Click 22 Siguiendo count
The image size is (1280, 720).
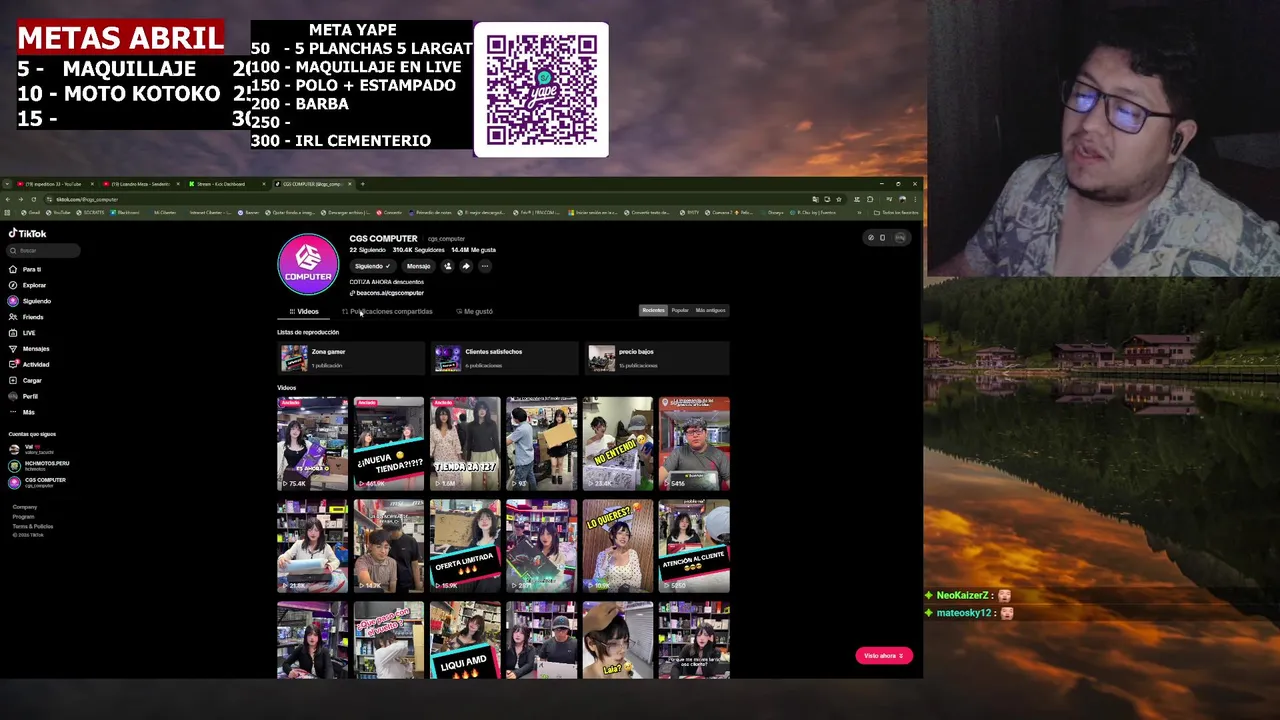[x=367, y=250]
